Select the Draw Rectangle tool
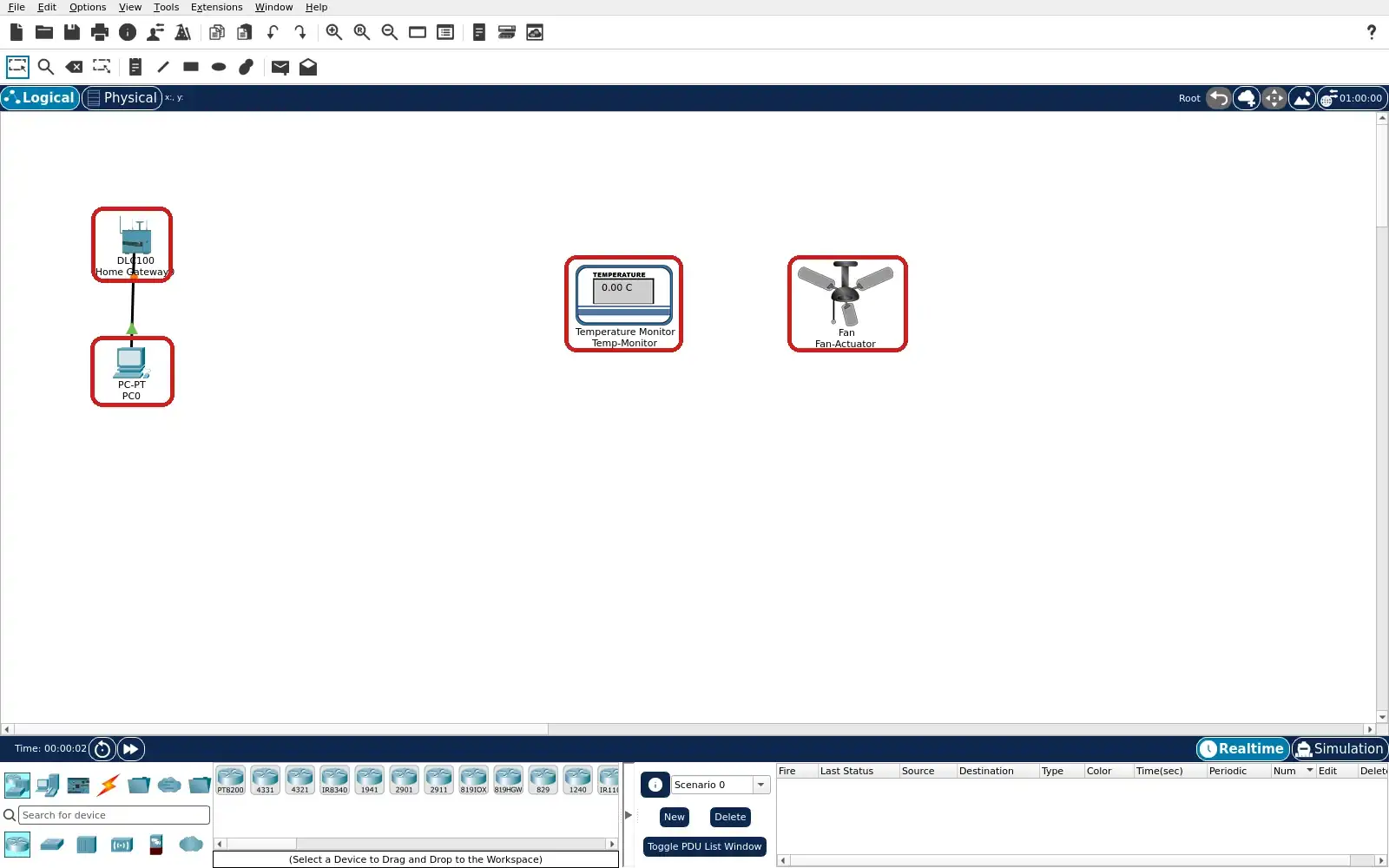Viewport: 1389px width, 868px height. 191,67
